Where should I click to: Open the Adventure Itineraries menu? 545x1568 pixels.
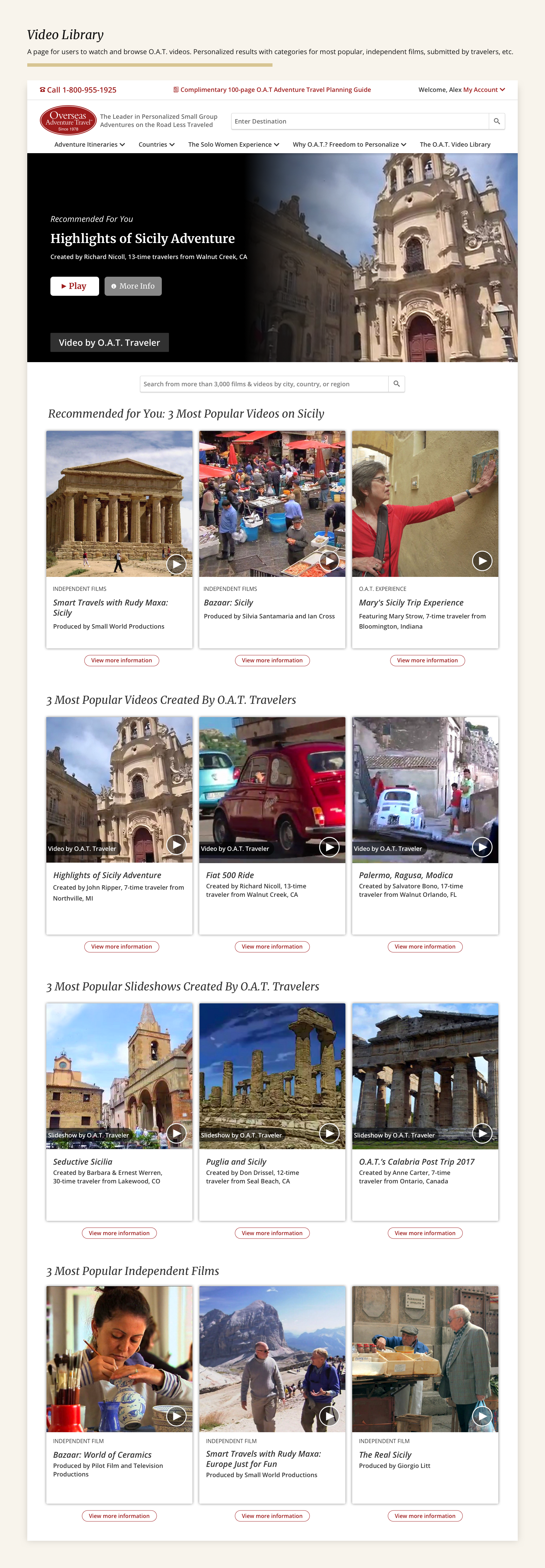point(90,144)
